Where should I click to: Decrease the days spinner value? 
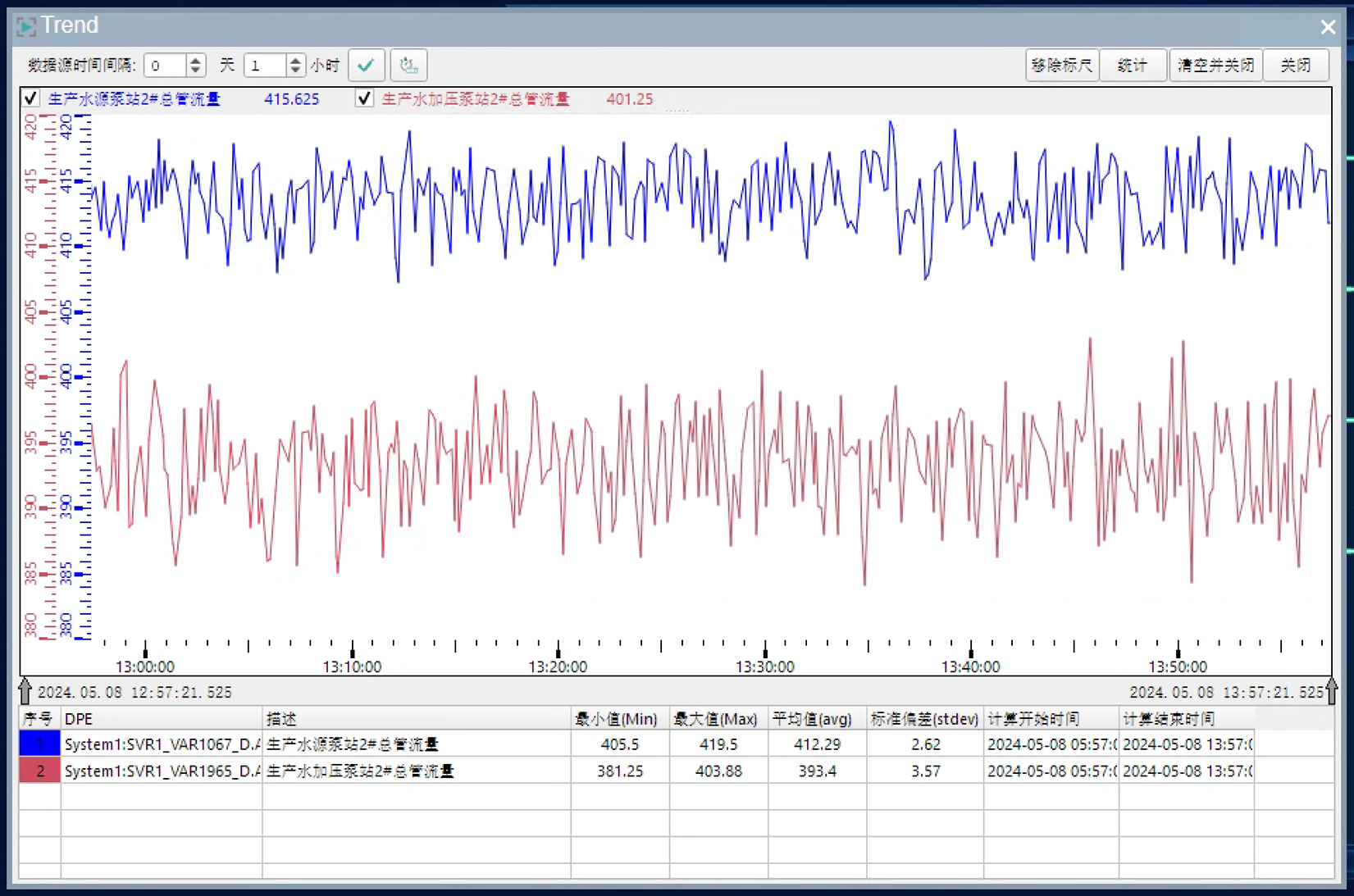click(195, 70)
